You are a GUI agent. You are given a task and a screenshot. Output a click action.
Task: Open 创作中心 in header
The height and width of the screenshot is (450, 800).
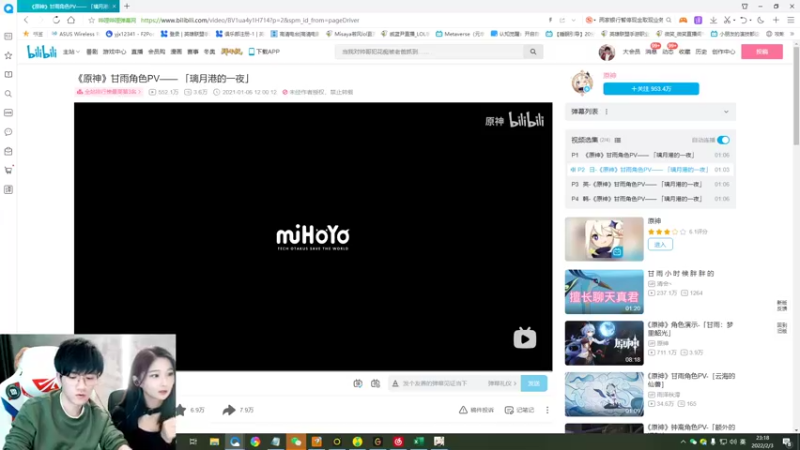click(x=723, y=52)
